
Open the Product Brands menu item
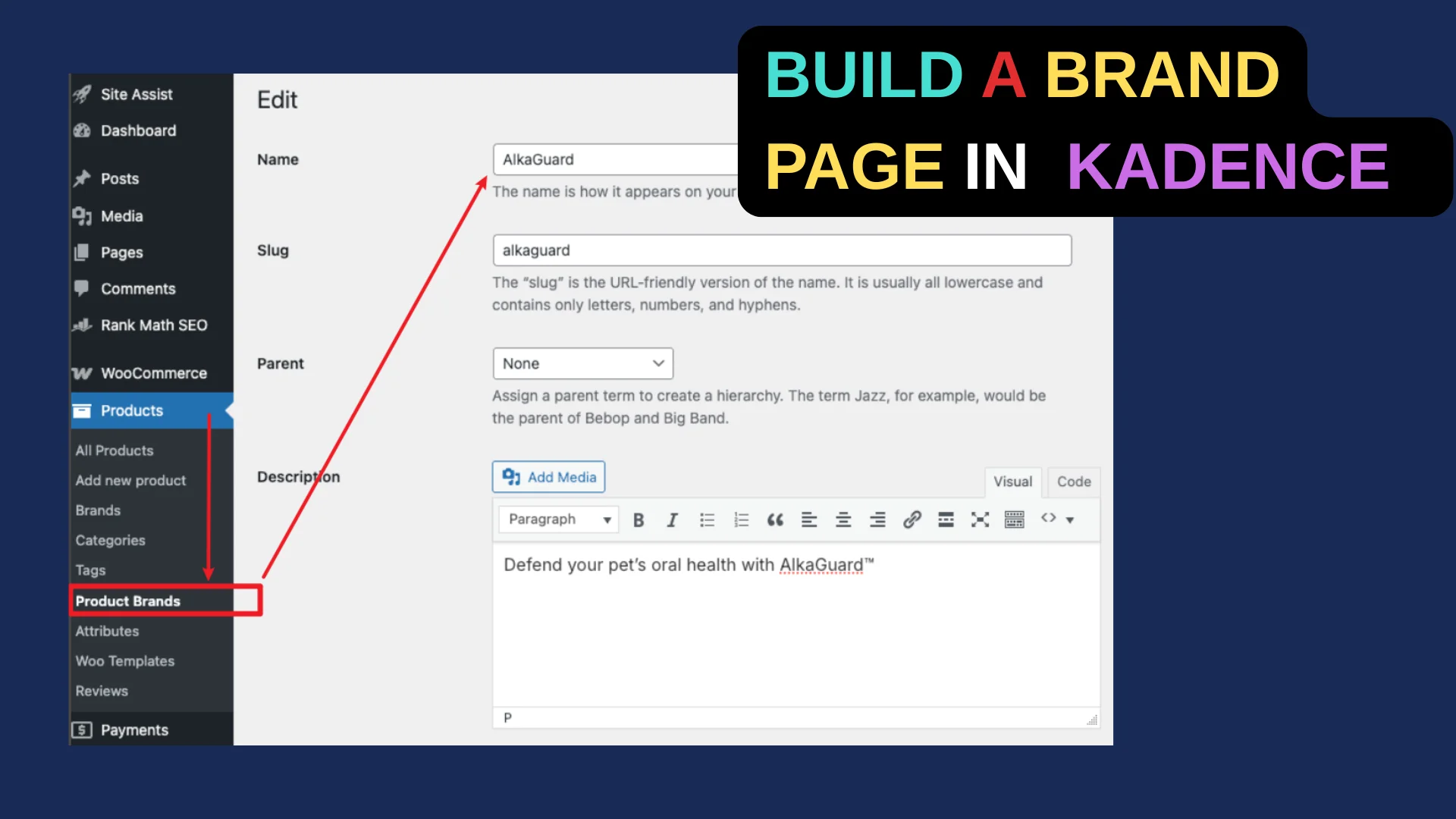tap(127, 601)
